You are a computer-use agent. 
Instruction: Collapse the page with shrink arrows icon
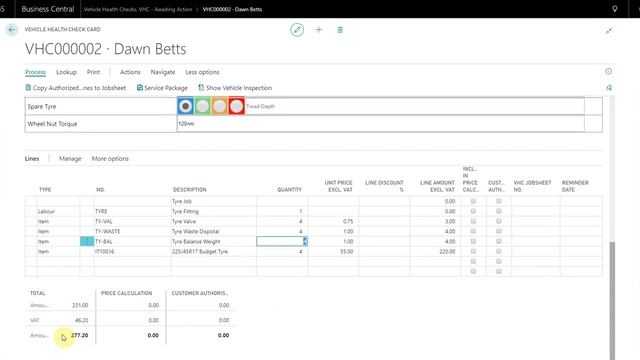point(609,31)
